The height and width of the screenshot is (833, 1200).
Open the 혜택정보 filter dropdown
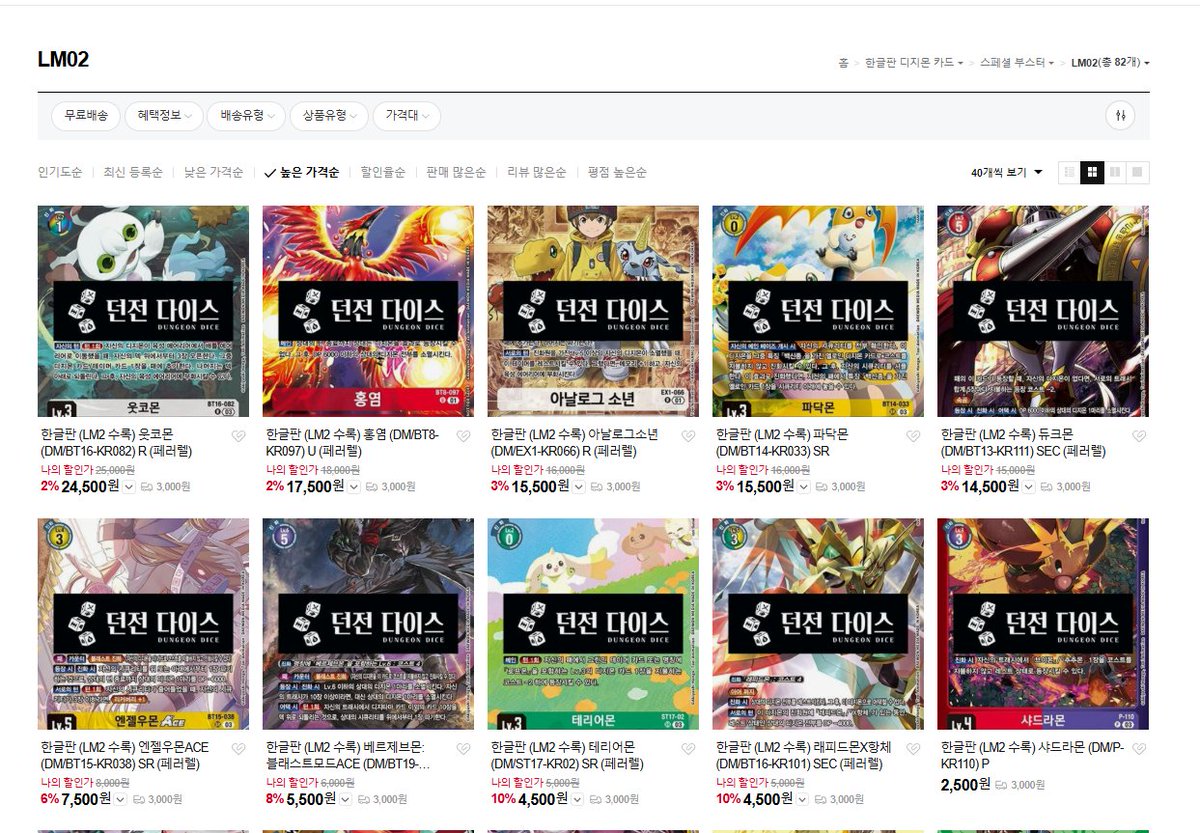(164, 116)
